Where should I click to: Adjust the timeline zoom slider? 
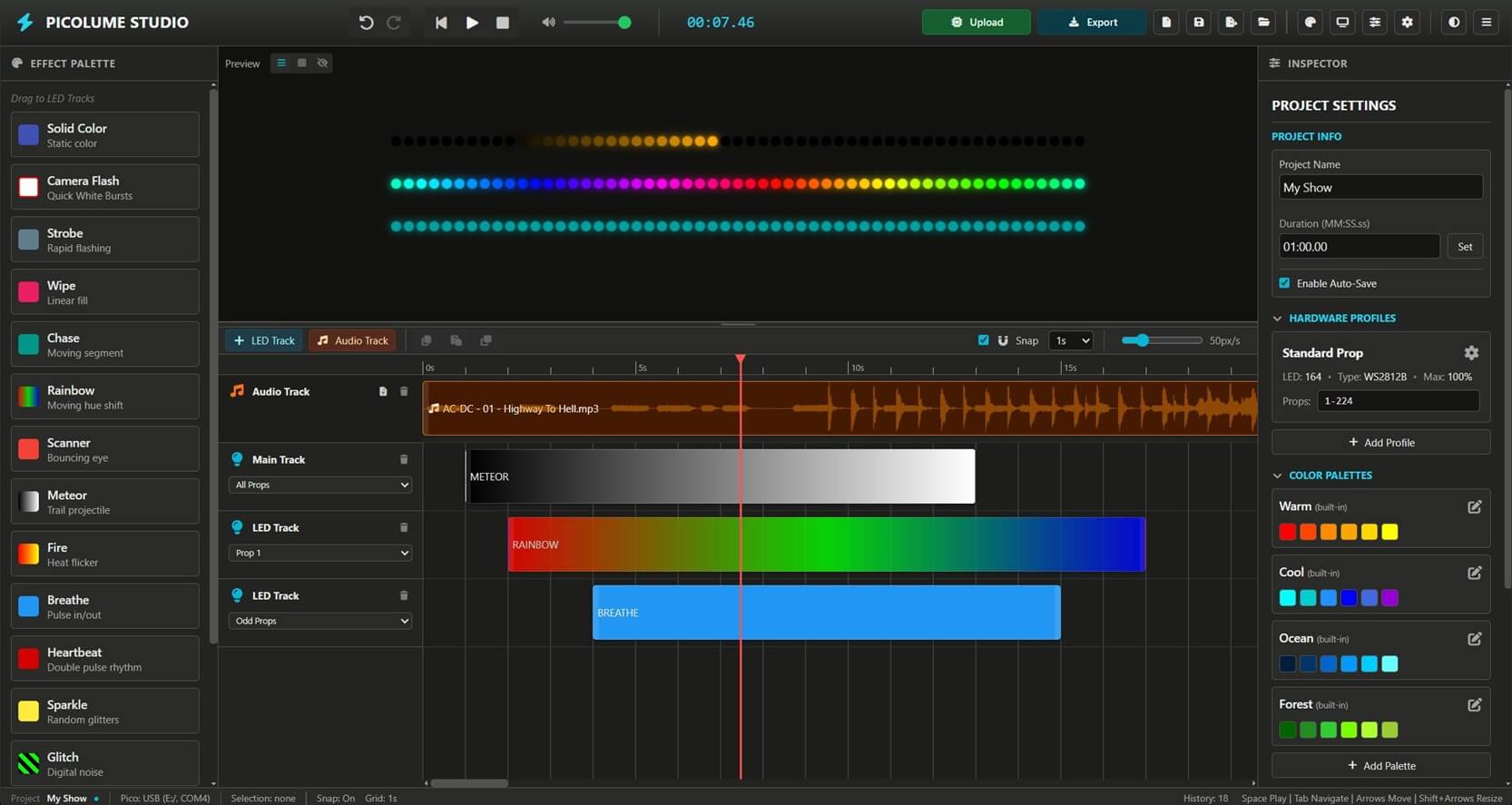point(1162,340)
